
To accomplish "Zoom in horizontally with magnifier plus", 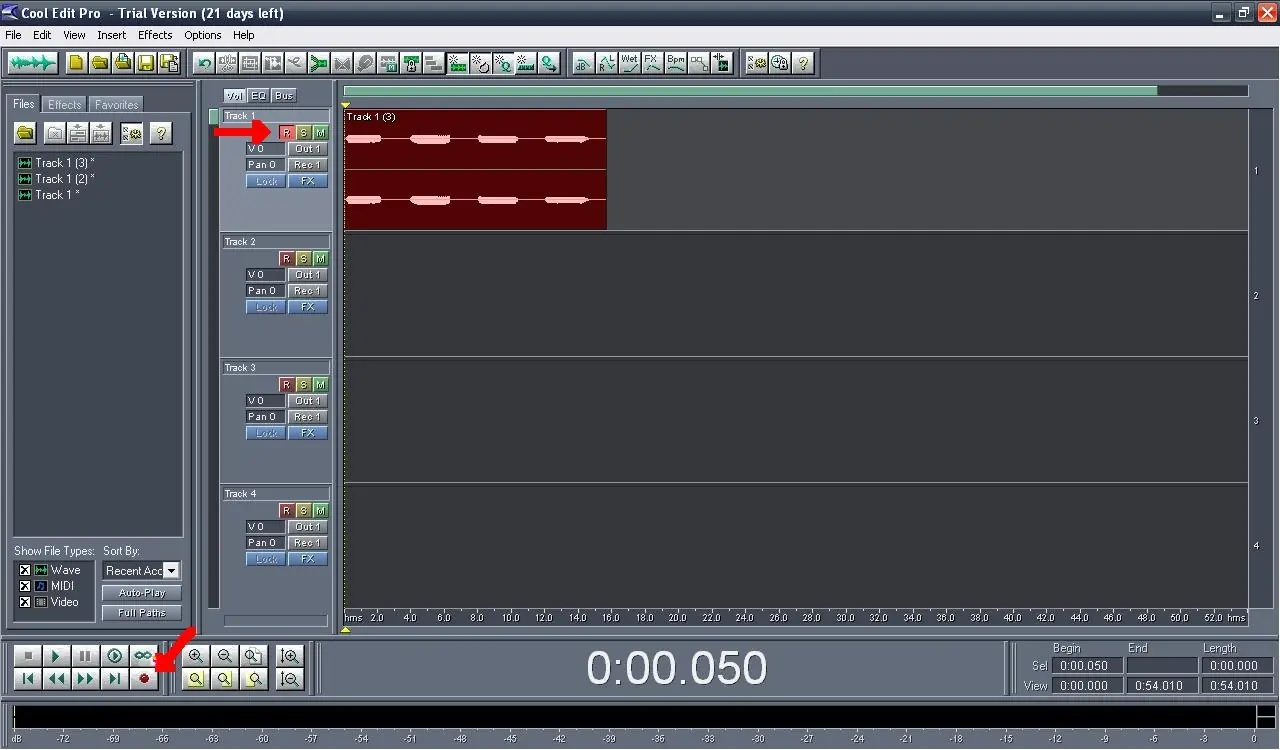I will 196,656.
